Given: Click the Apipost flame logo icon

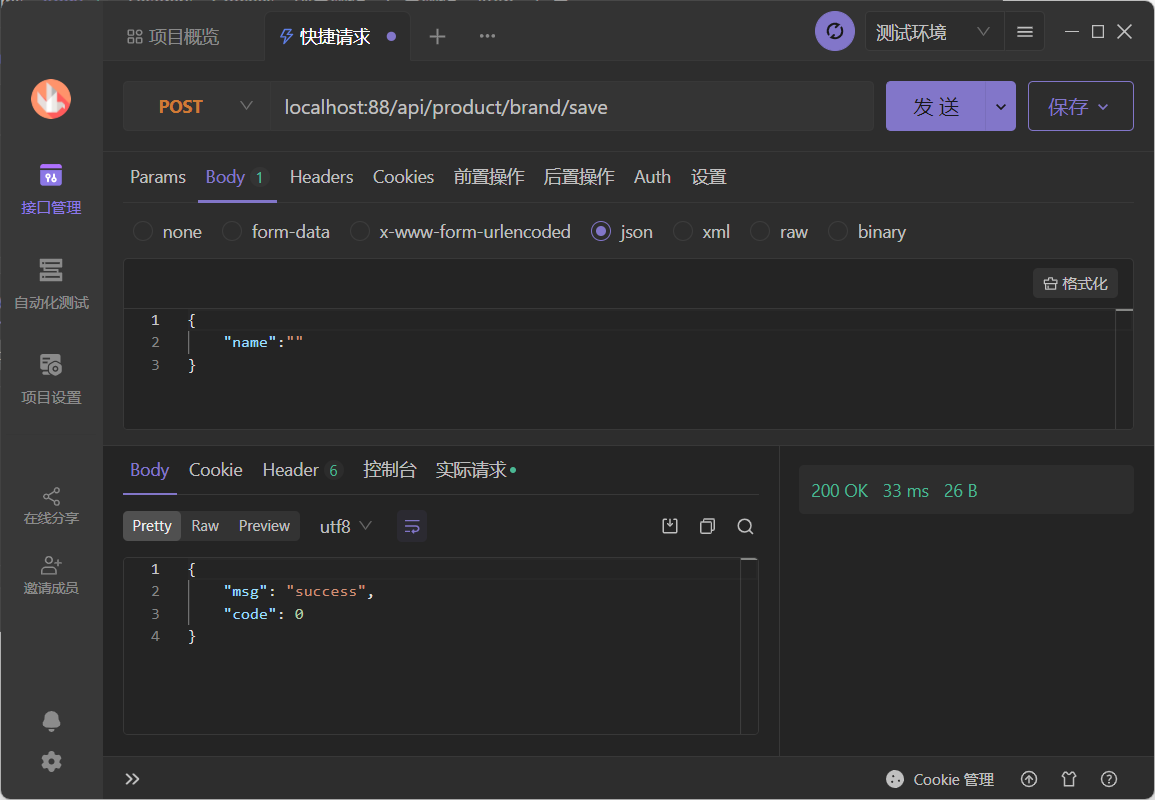Looking at the screenshot, I should pos(51,99).
